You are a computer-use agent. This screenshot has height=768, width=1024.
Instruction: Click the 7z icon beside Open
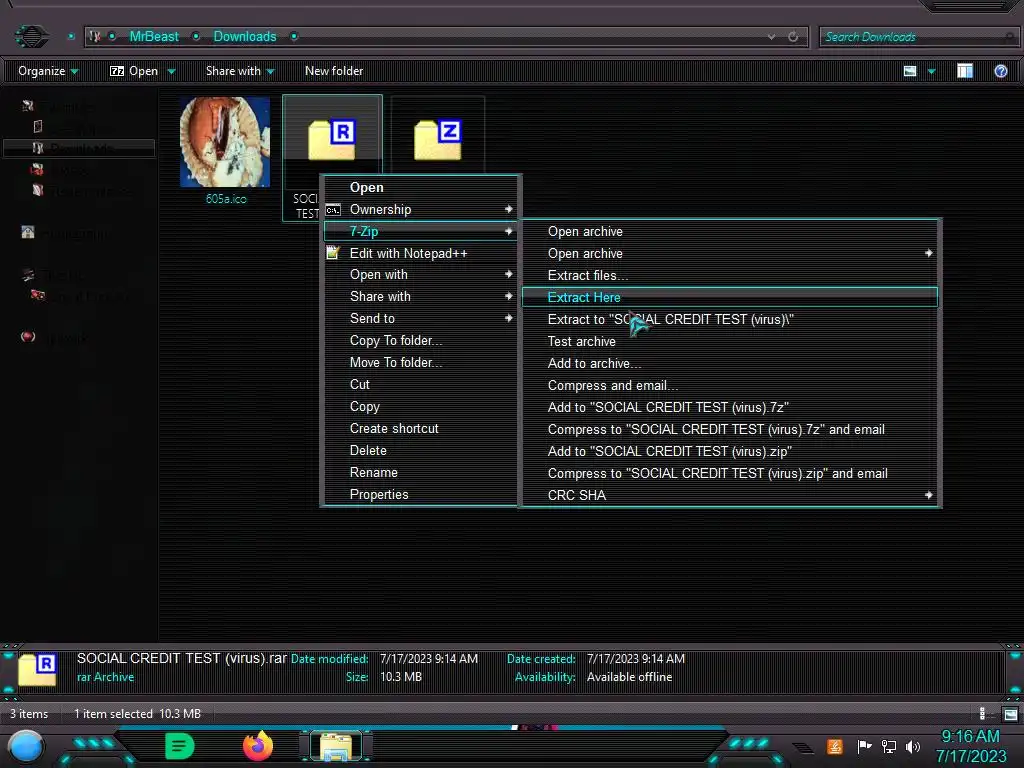click(x=117, y=71)
